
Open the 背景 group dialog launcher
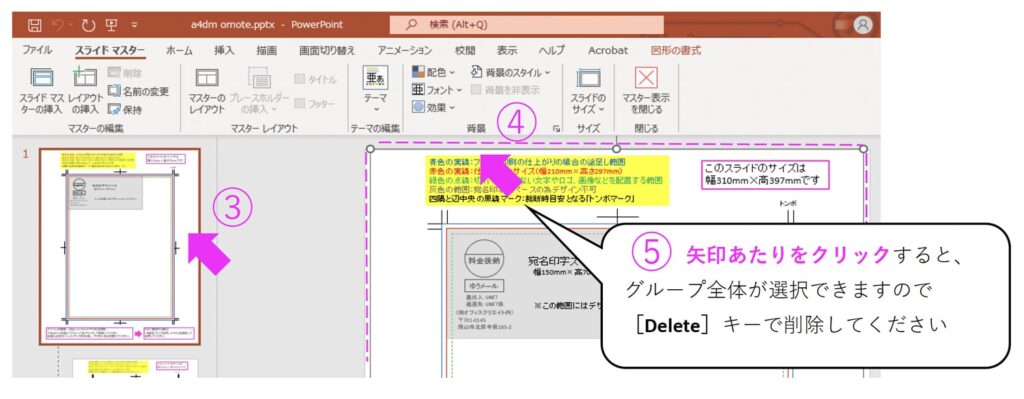556,129
